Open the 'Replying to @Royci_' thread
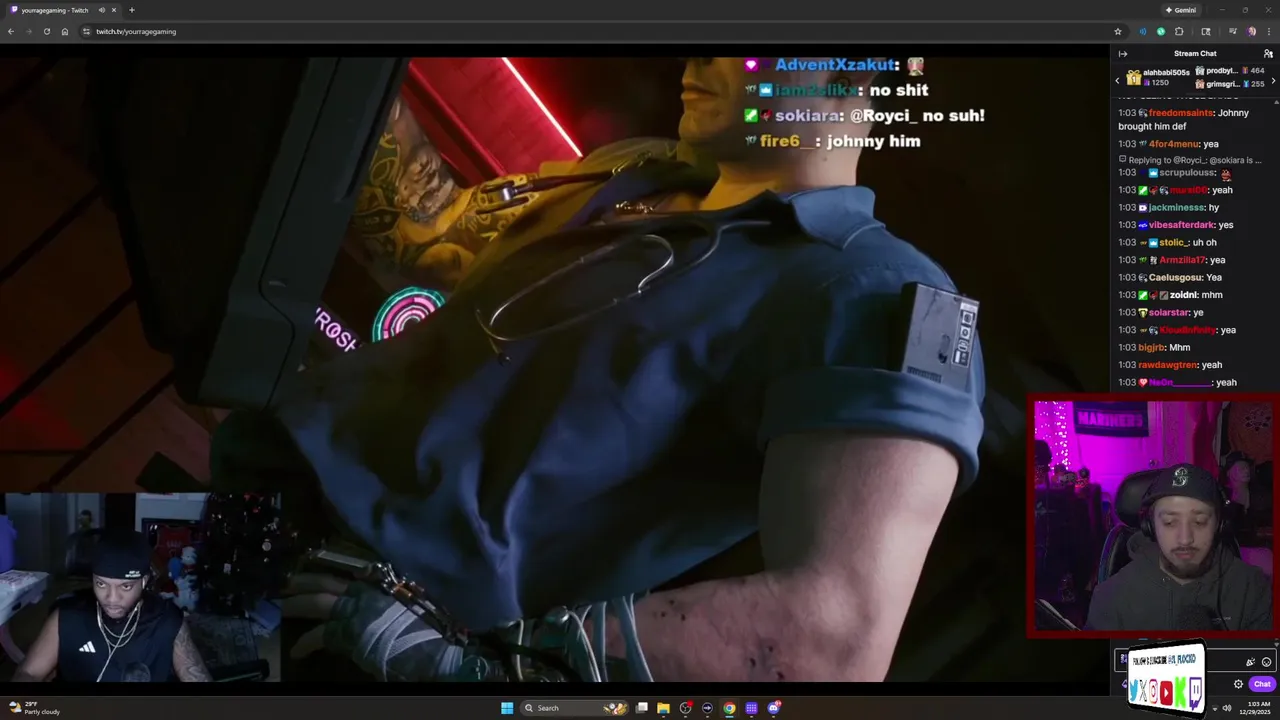The width and height of the screenshot is (1280, 720). coord(1191,160)
